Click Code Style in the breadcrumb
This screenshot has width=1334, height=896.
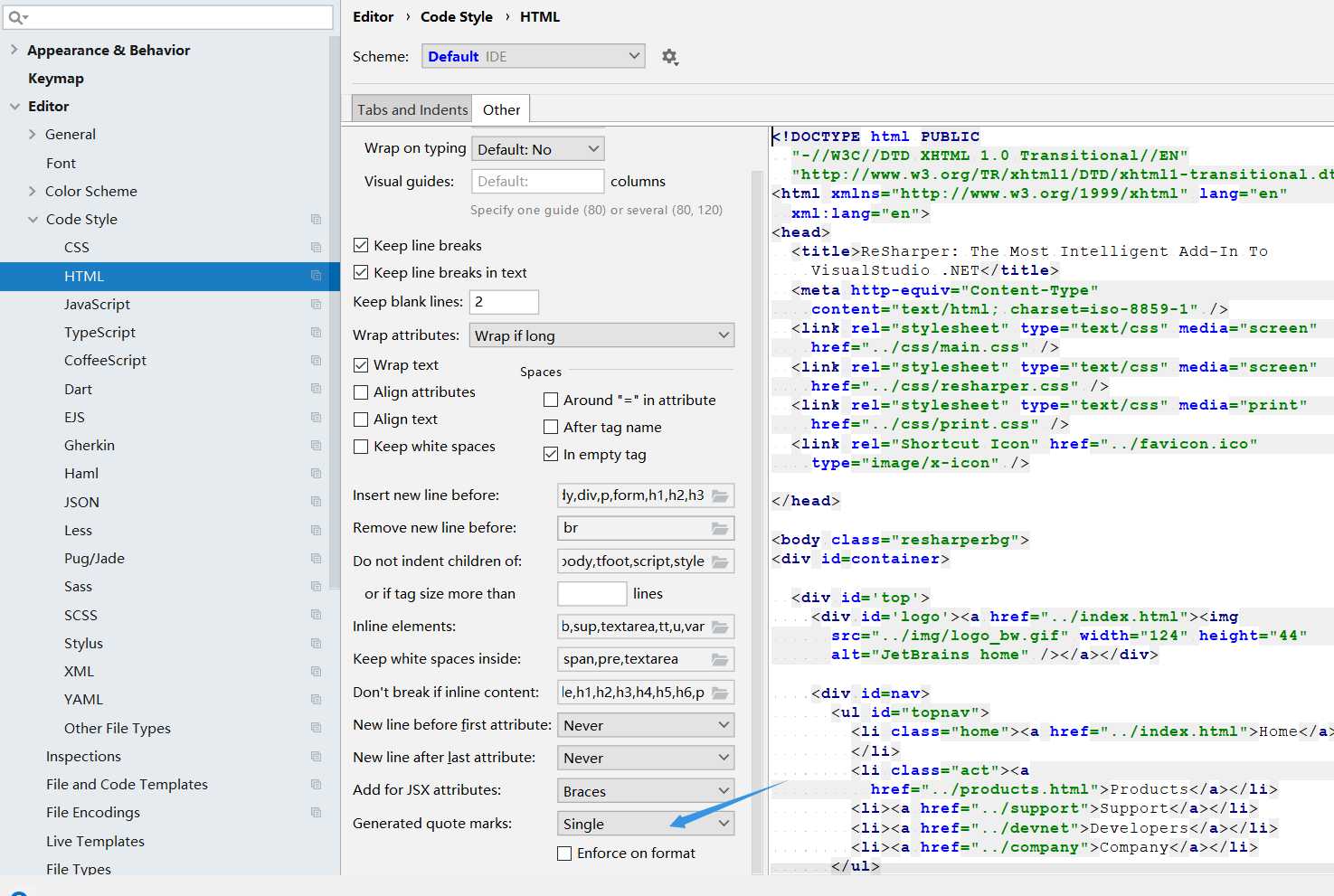457,16
